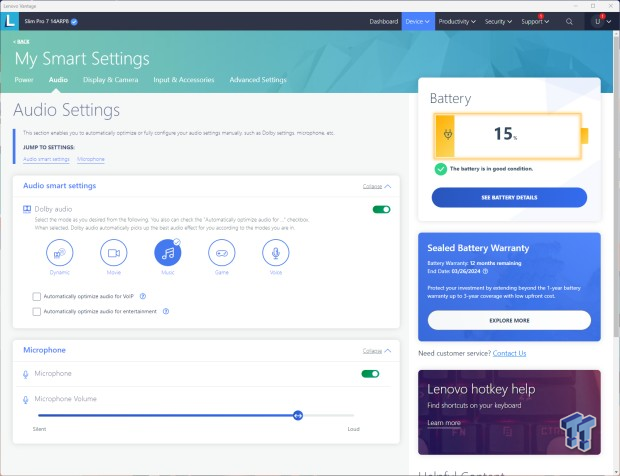Collapse the Microphone section

pyautogui.click(x=377, y=351)
